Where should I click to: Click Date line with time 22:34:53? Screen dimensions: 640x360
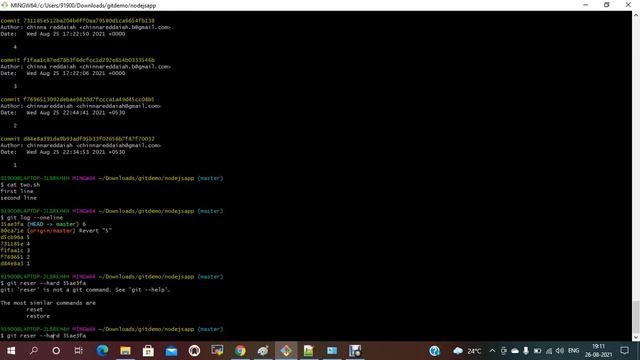(63, 152)
